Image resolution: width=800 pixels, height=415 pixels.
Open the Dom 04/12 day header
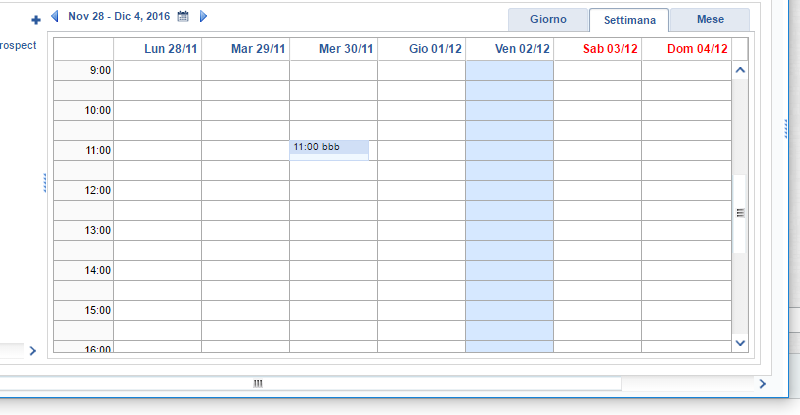(x=697, y=49)
